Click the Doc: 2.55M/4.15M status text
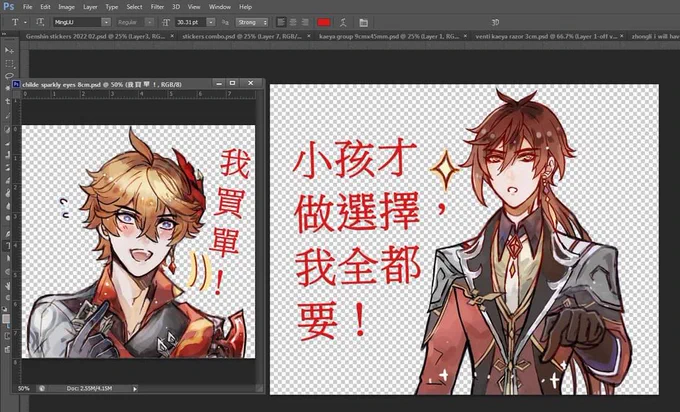 [89, 389]
